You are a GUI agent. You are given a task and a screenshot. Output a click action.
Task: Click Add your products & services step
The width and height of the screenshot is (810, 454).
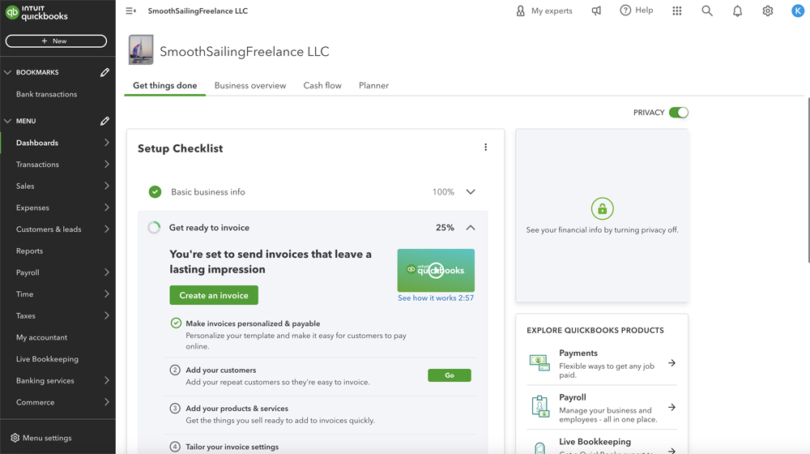[237, 409]
